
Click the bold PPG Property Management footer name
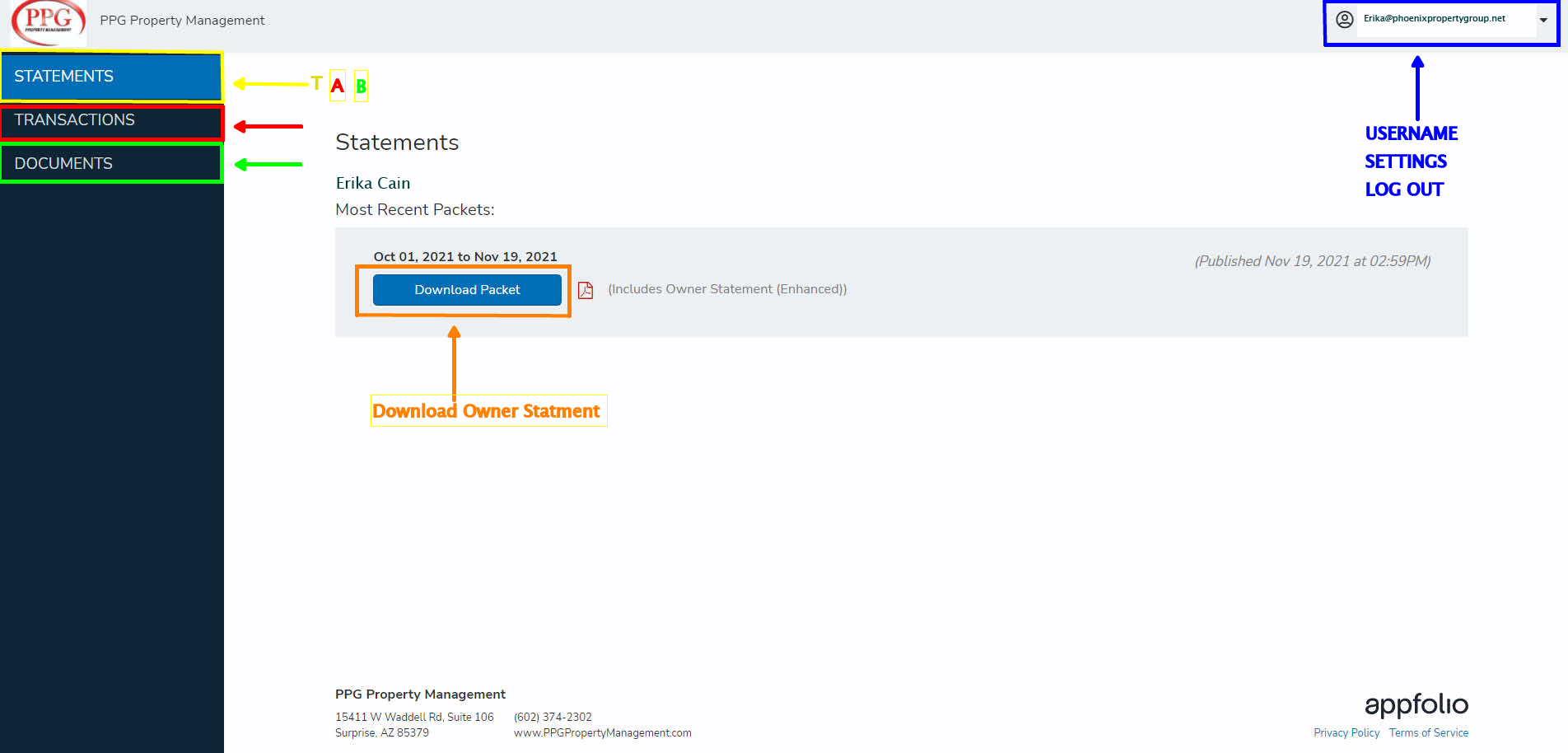(x=420, y=695)
